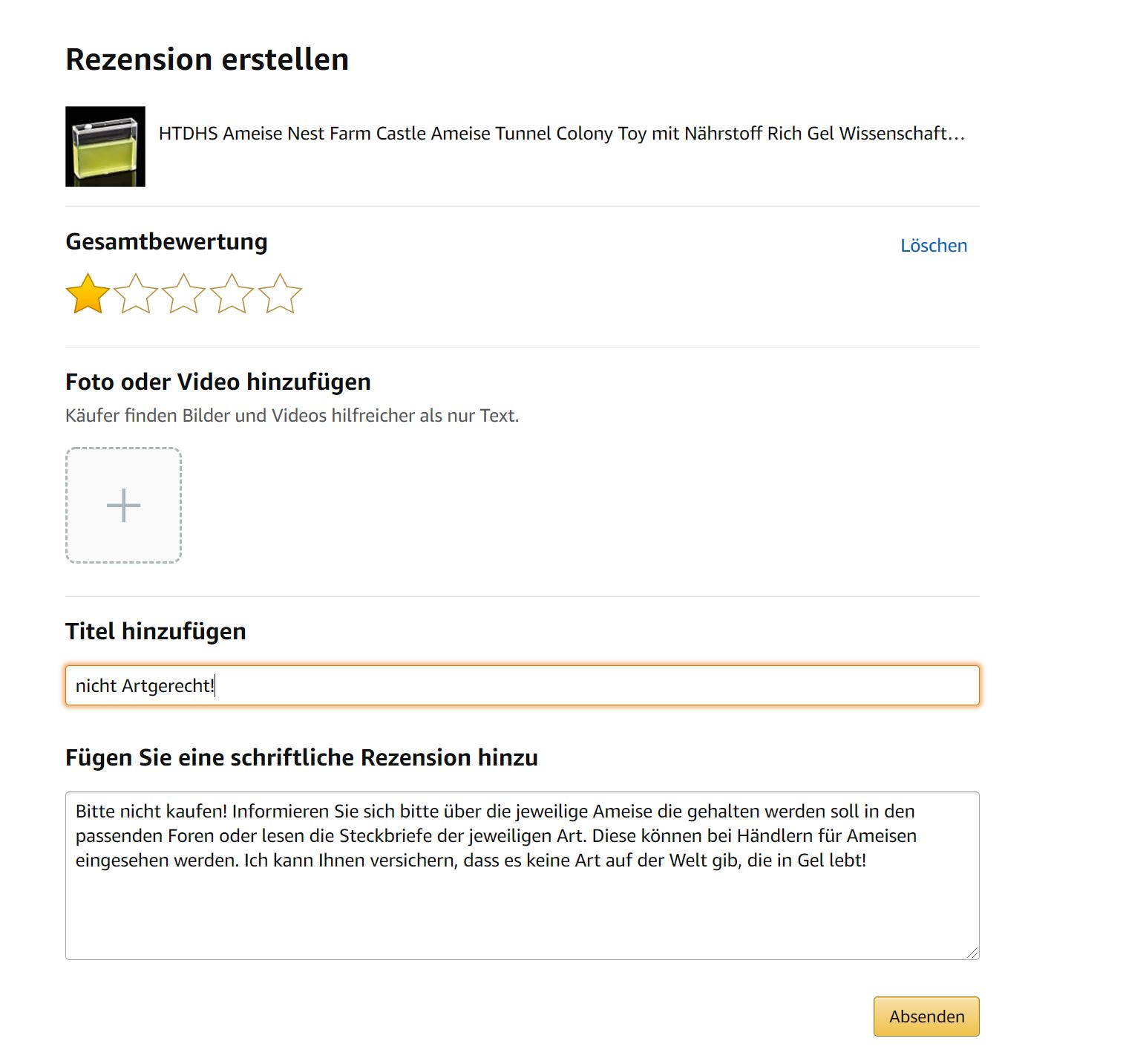Screen dimensions: 1146x1064
Task: Open the HTDHS Ameise Nest product title
Action: [561, 134]
